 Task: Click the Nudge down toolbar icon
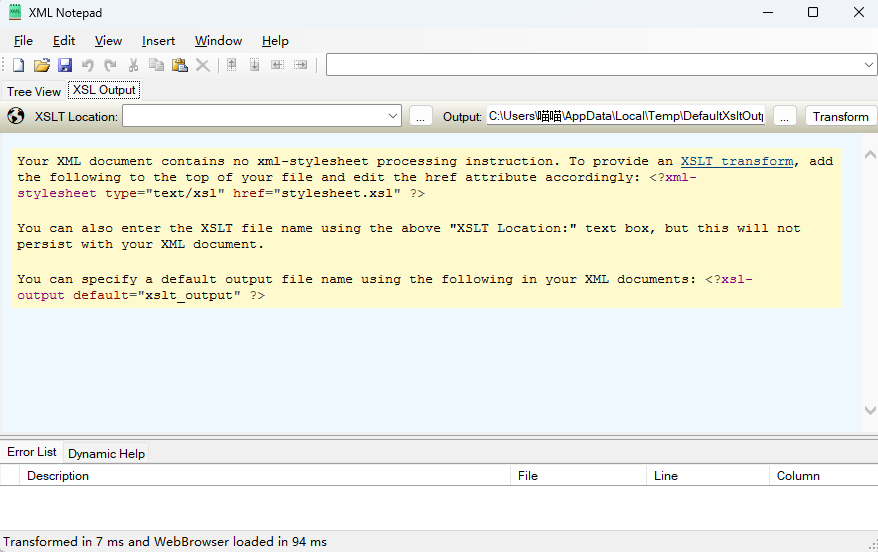click(x=254, y=65)
